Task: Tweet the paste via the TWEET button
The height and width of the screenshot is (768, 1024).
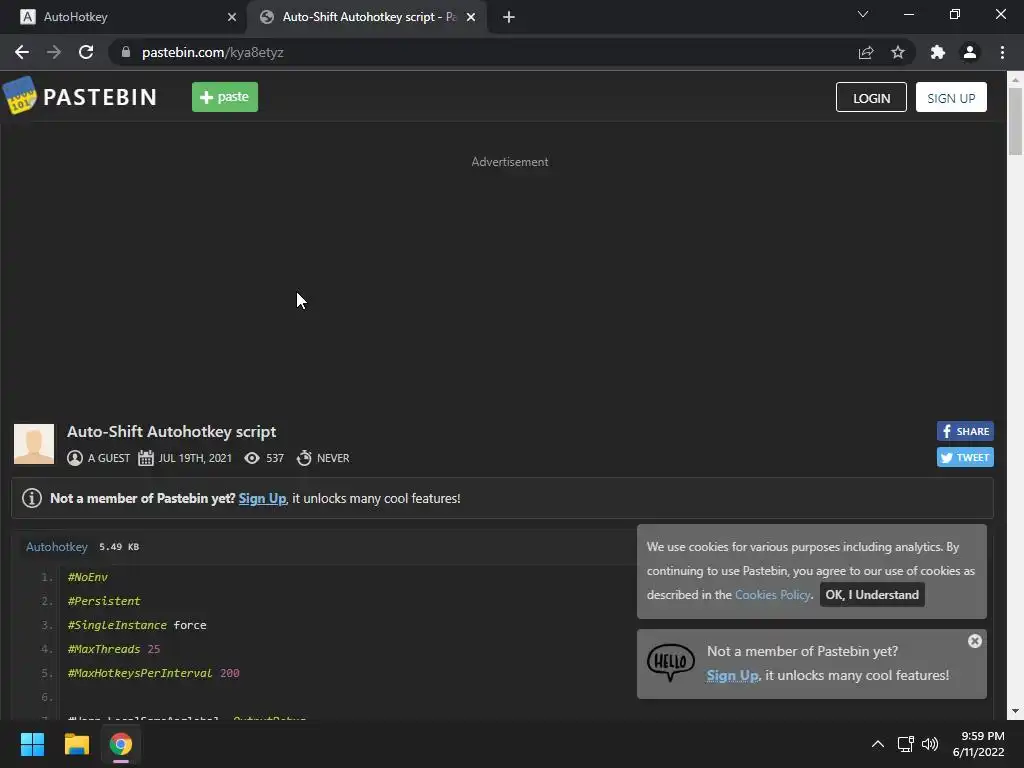Action: point(965,457)
